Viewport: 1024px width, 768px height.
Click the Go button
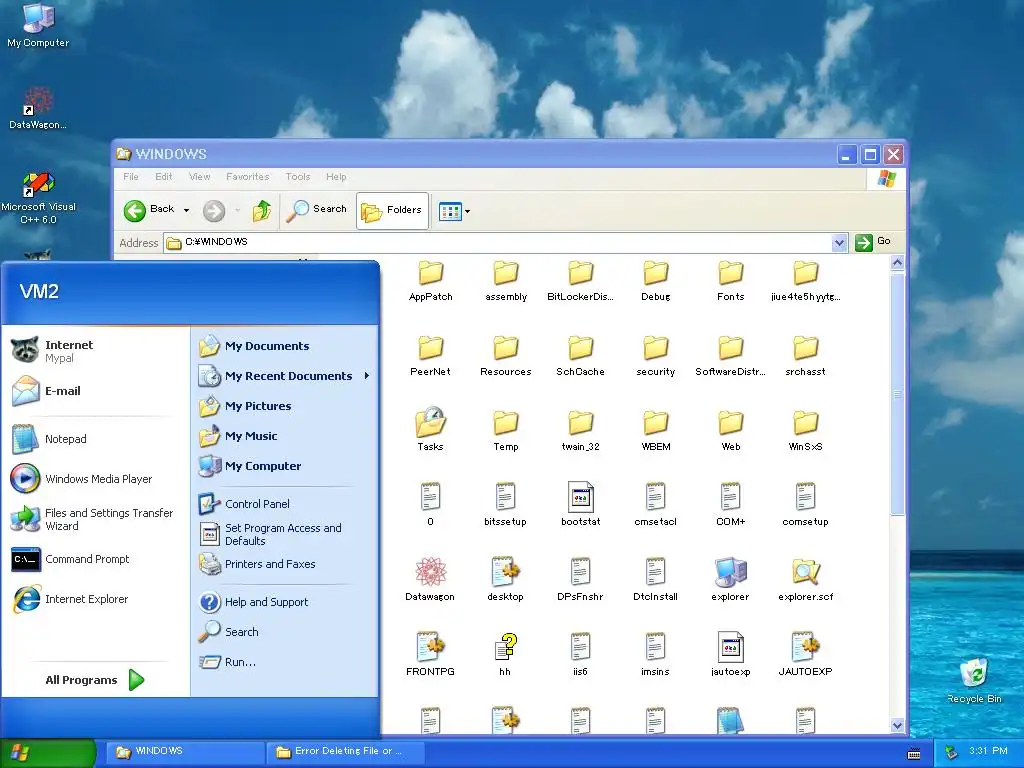(x=873, y=242)
